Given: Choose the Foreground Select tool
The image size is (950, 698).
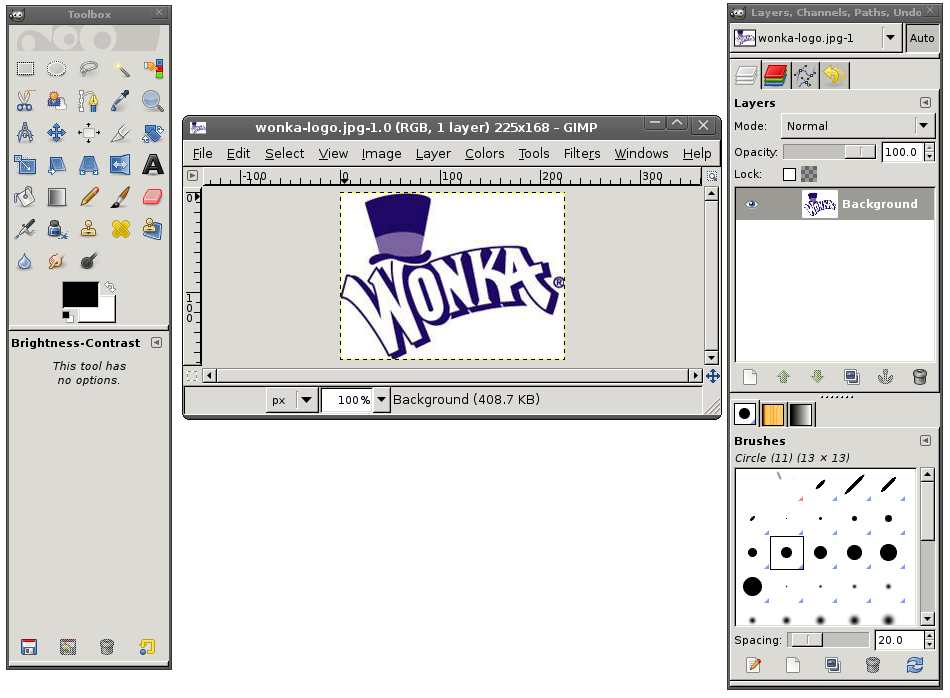Looking at the screenshot, I should (x=56, y=101).
